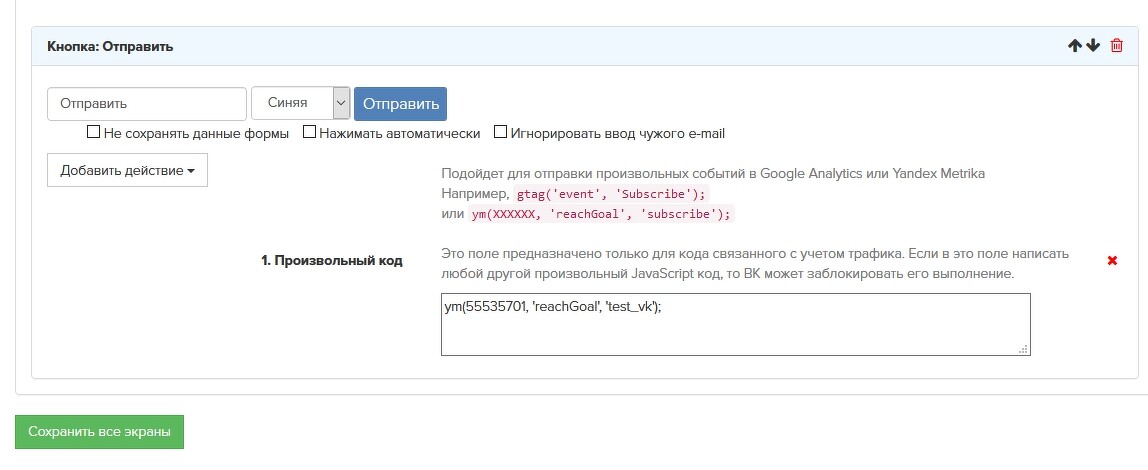Delete the block using the red trash icon

1117,46
